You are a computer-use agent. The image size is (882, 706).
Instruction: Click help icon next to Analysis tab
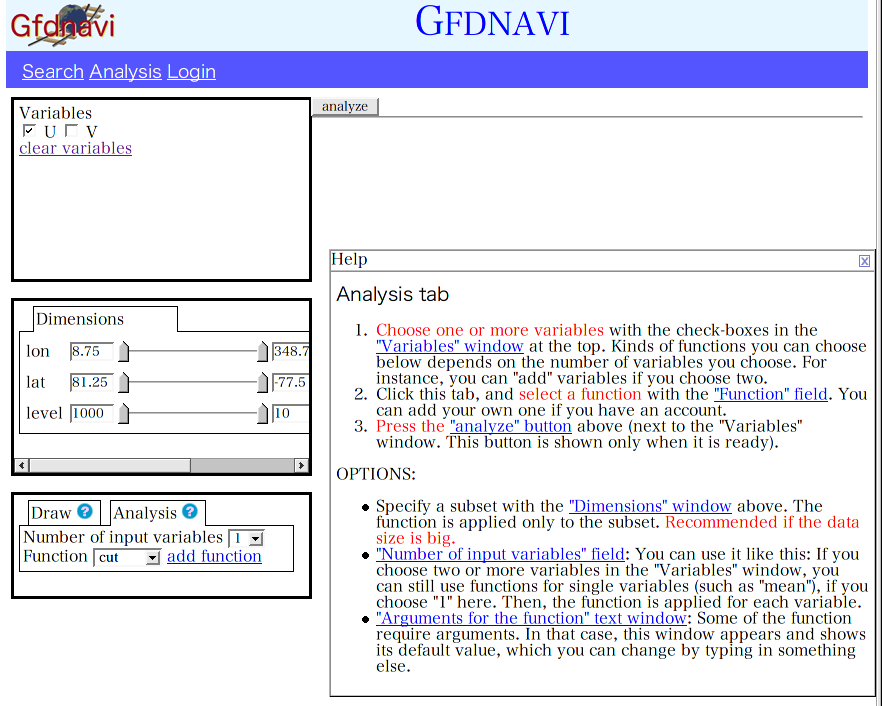pos(189,512)
